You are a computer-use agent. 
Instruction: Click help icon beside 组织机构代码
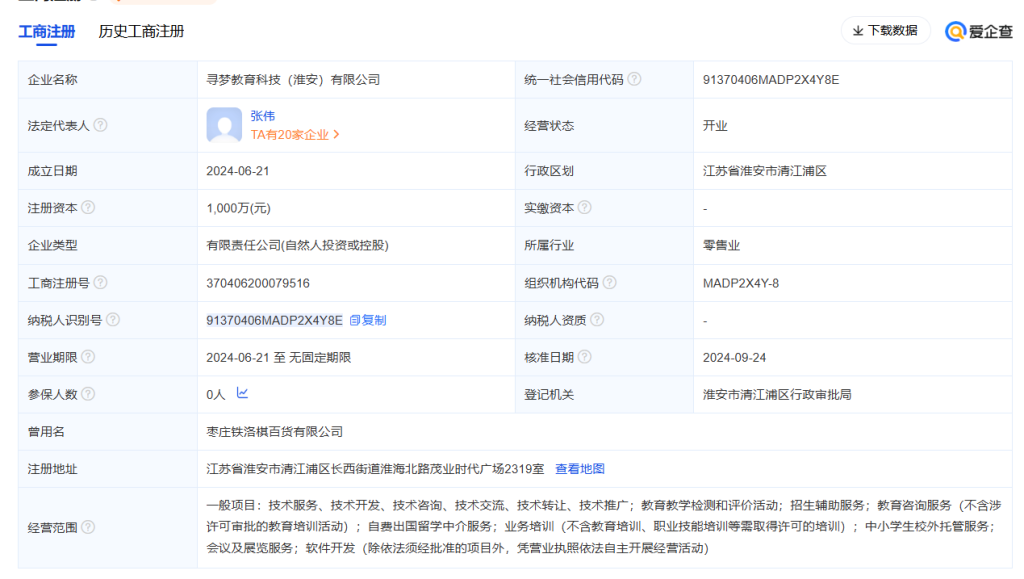pyautogui.click(x=609, y=283)
